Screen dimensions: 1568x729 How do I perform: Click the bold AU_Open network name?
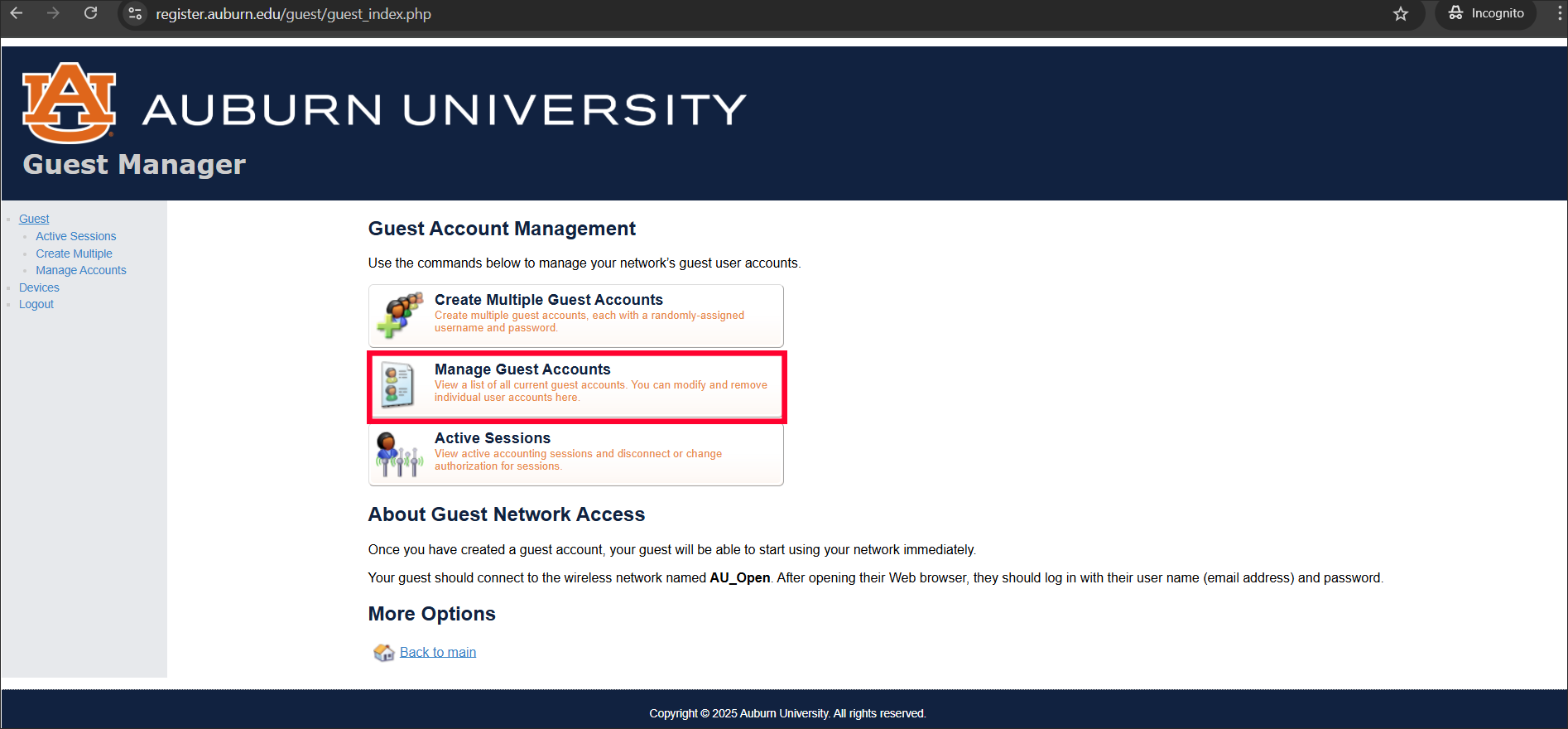pos(739,577)
